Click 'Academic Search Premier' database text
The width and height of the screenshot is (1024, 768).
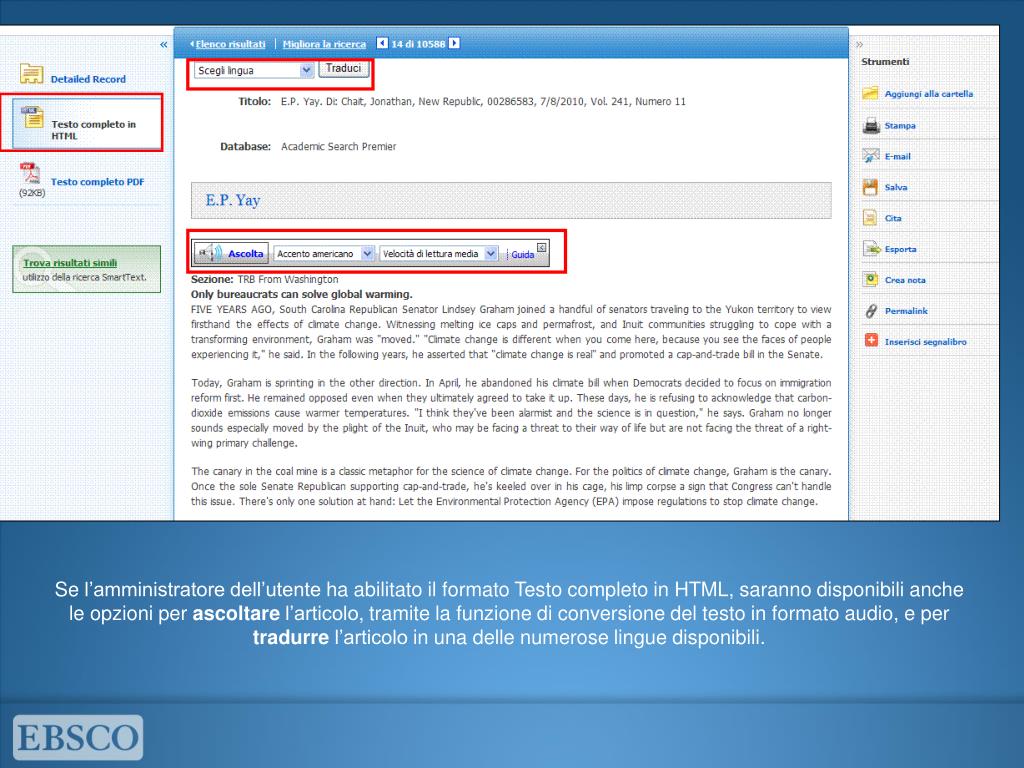[x=338, y=146]
